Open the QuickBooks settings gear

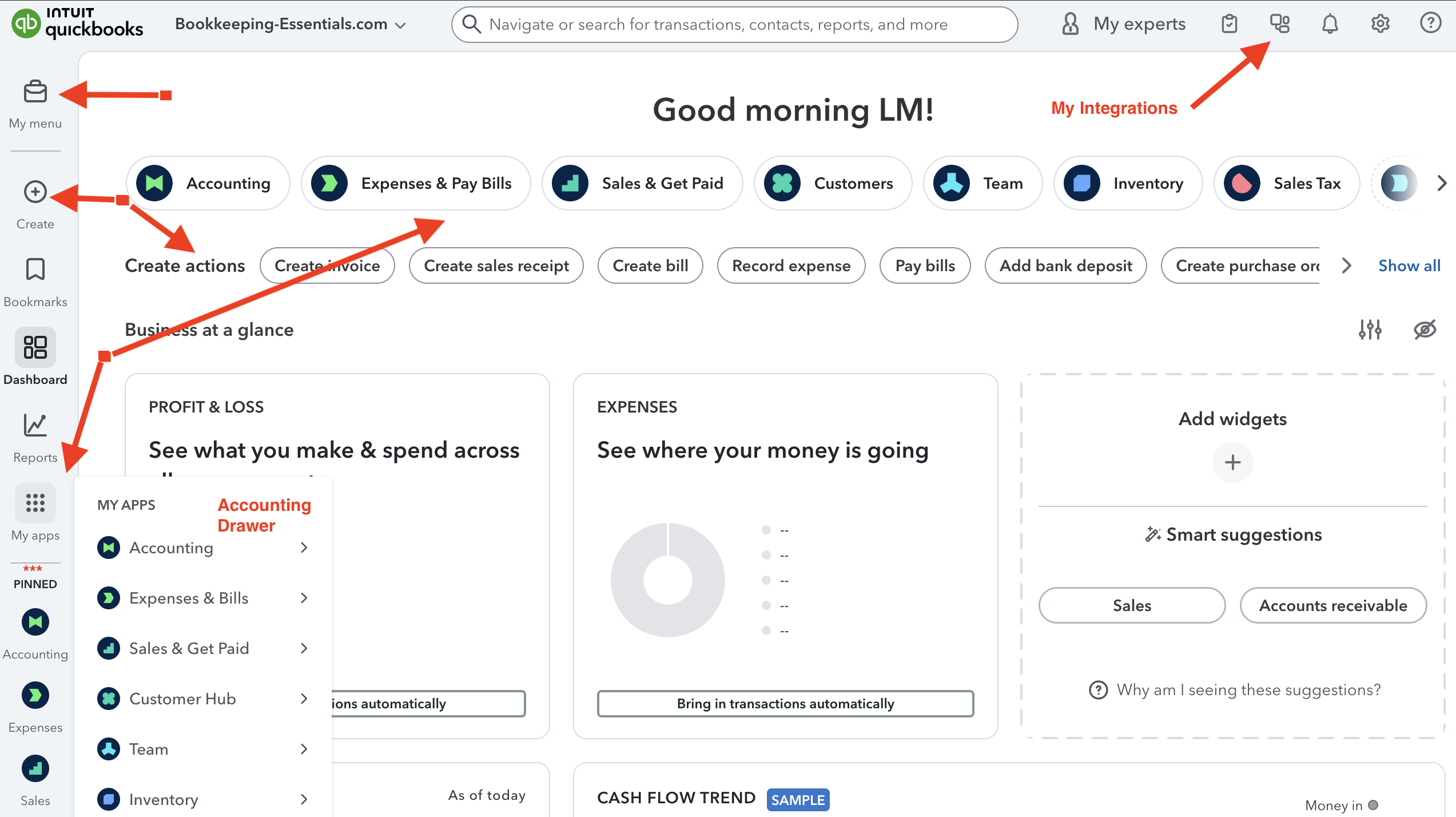(x=1379, y=23)
